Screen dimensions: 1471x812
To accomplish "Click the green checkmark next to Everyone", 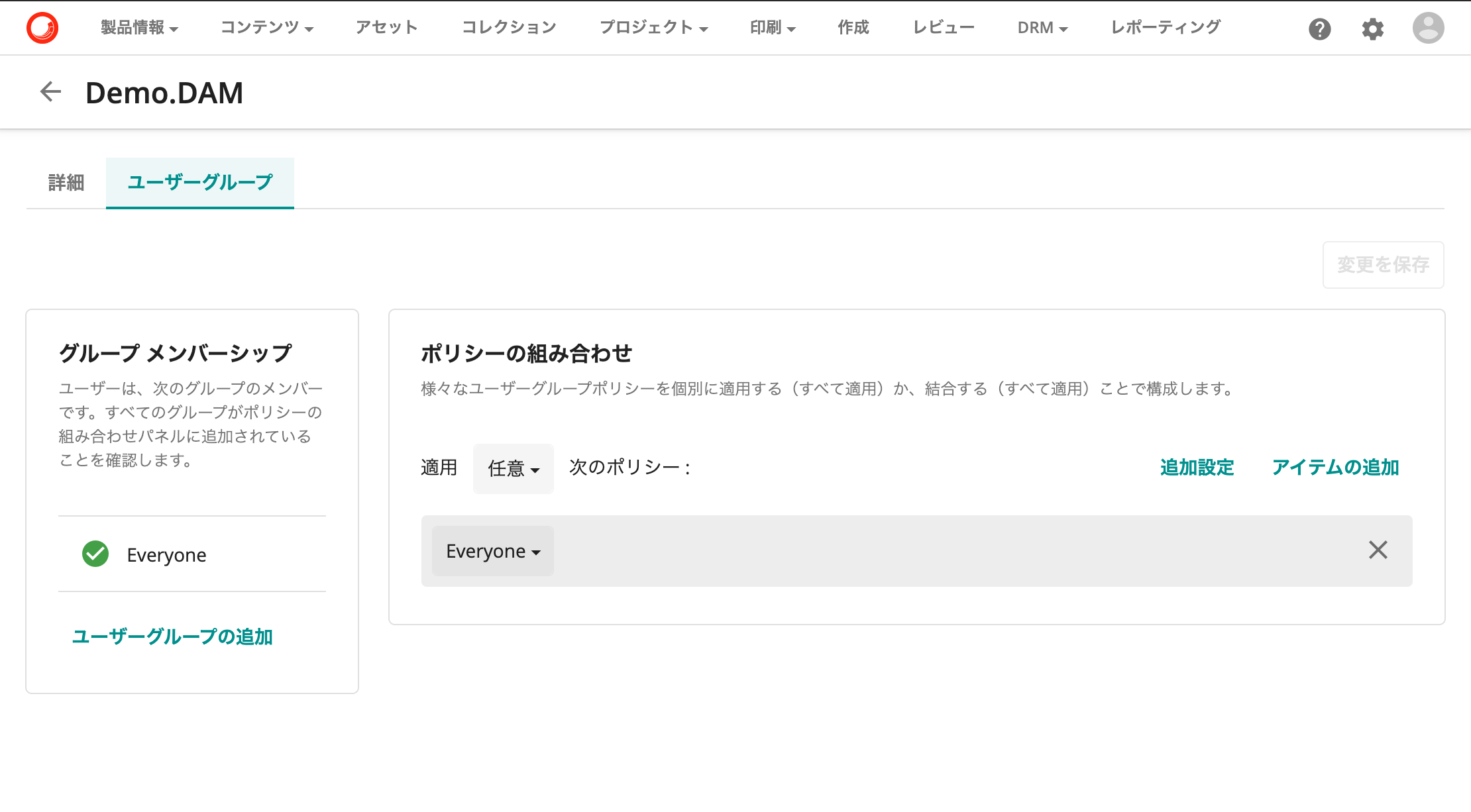I will click(x=95, y=554).
